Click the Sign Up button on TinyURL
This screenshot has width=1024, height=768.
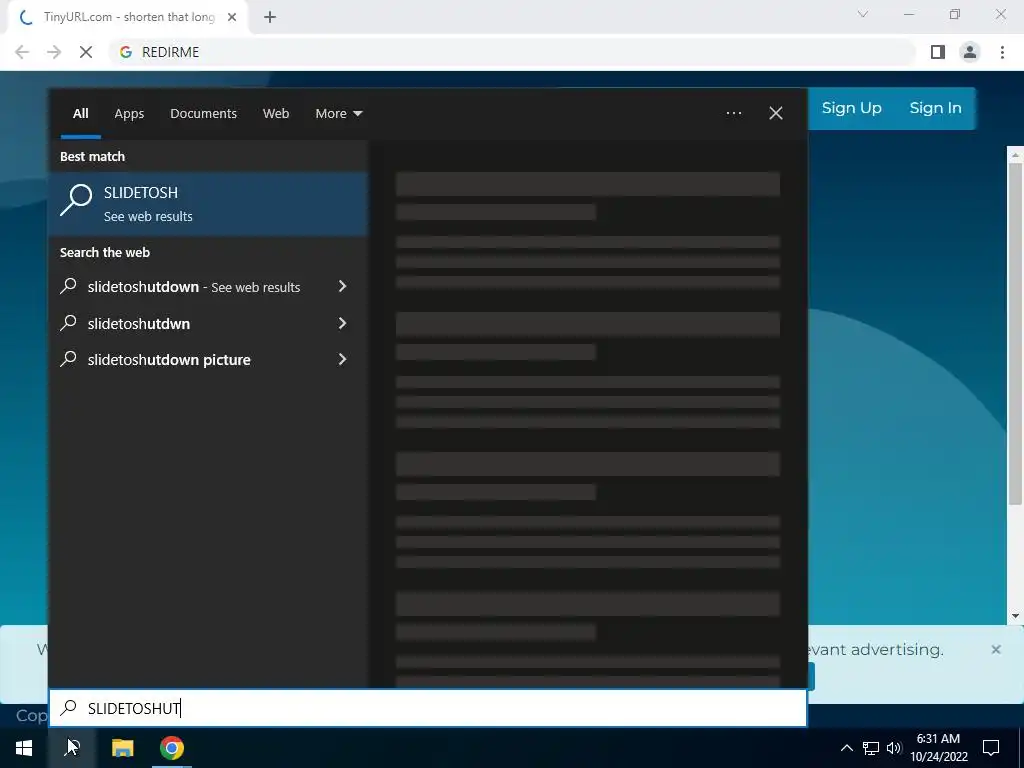coord(852,108)
